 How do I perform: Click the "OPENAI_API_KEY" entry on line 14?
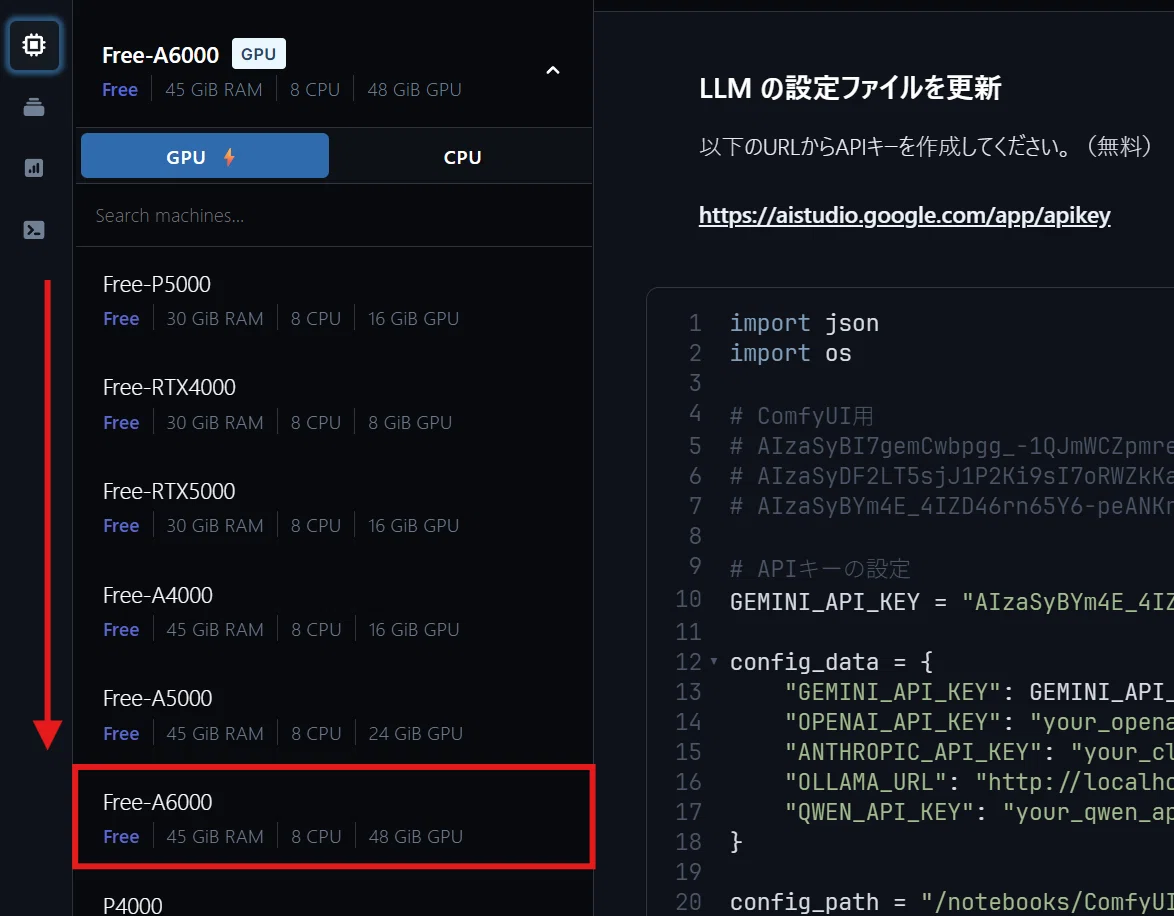(979, 721)
